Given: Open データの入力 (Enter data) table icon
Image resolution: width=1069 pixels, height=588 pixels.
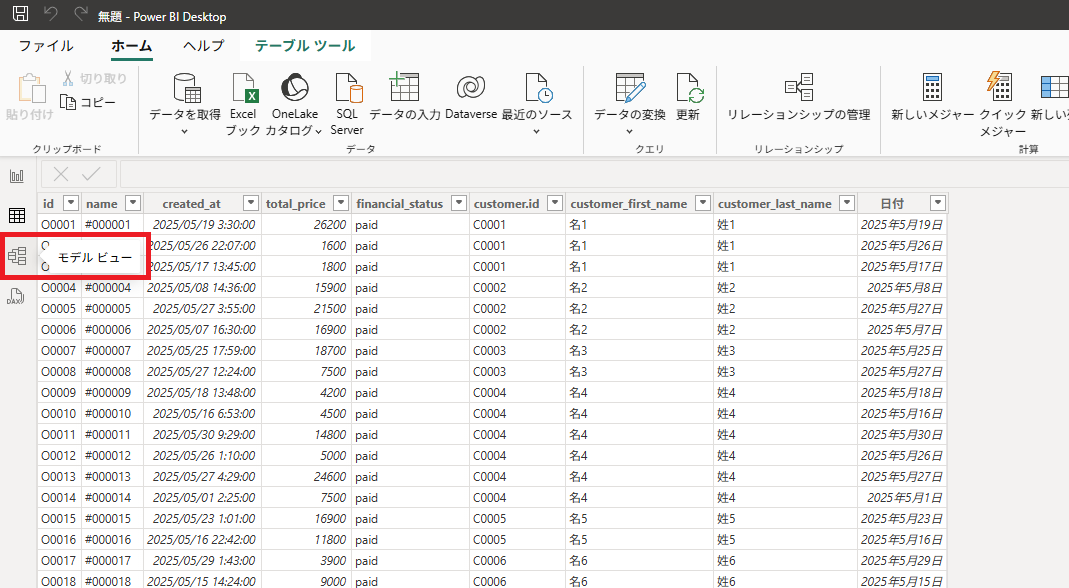Looking at the screenshot, I should pos(404,87).
